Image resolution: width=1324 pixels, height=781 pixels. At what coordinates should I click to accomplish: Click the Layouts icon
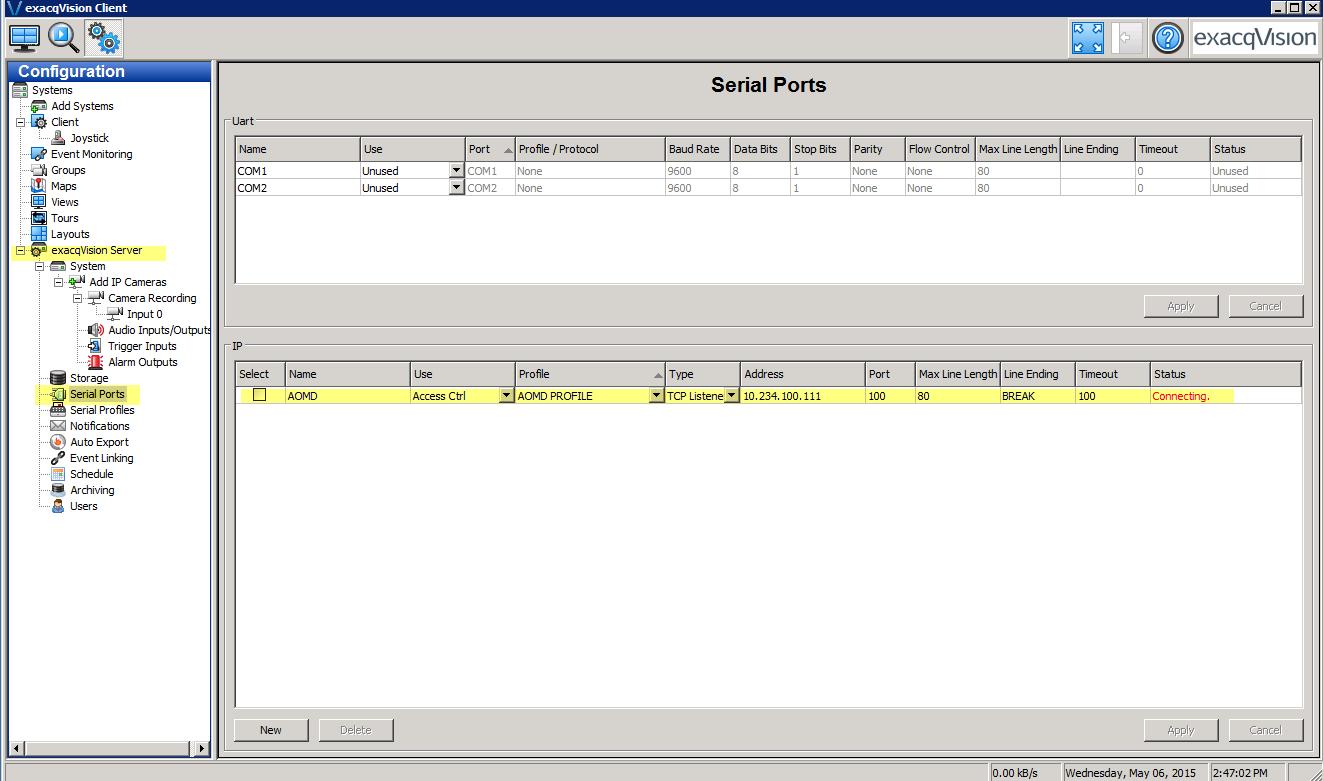(x=39, y=234)
